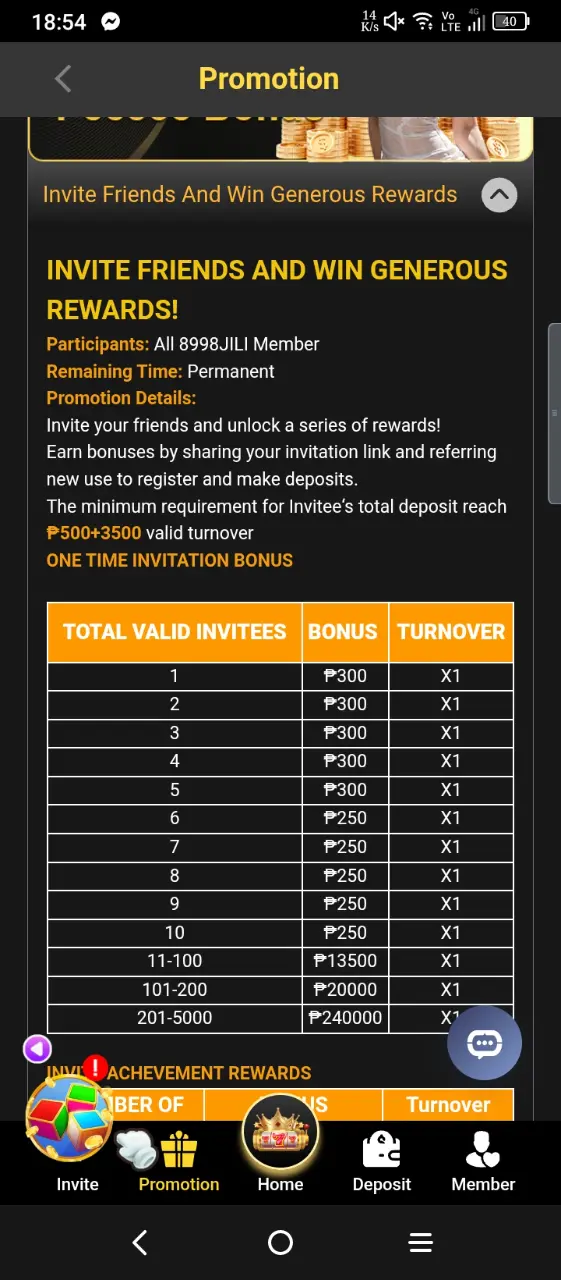Click the page scrollbar handle
561x1280 pixels.
pyautogui.click(x=555, y=414)
